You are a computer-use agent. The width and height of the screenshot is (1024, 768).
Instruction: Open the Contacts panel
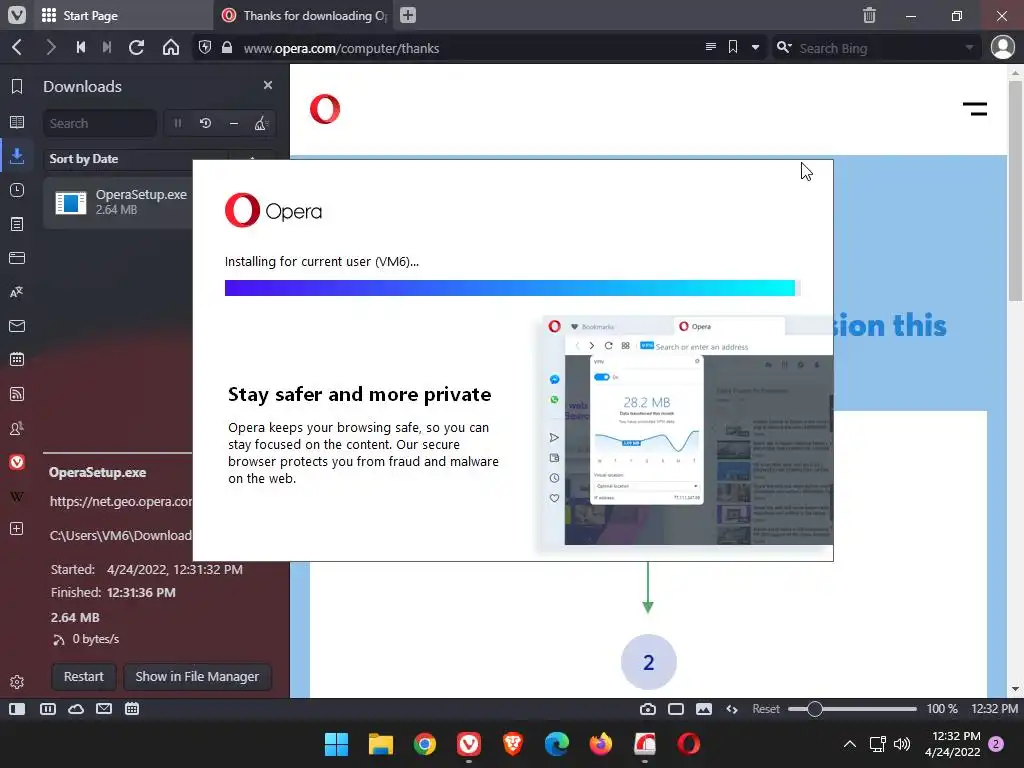(x=17, y=428)
